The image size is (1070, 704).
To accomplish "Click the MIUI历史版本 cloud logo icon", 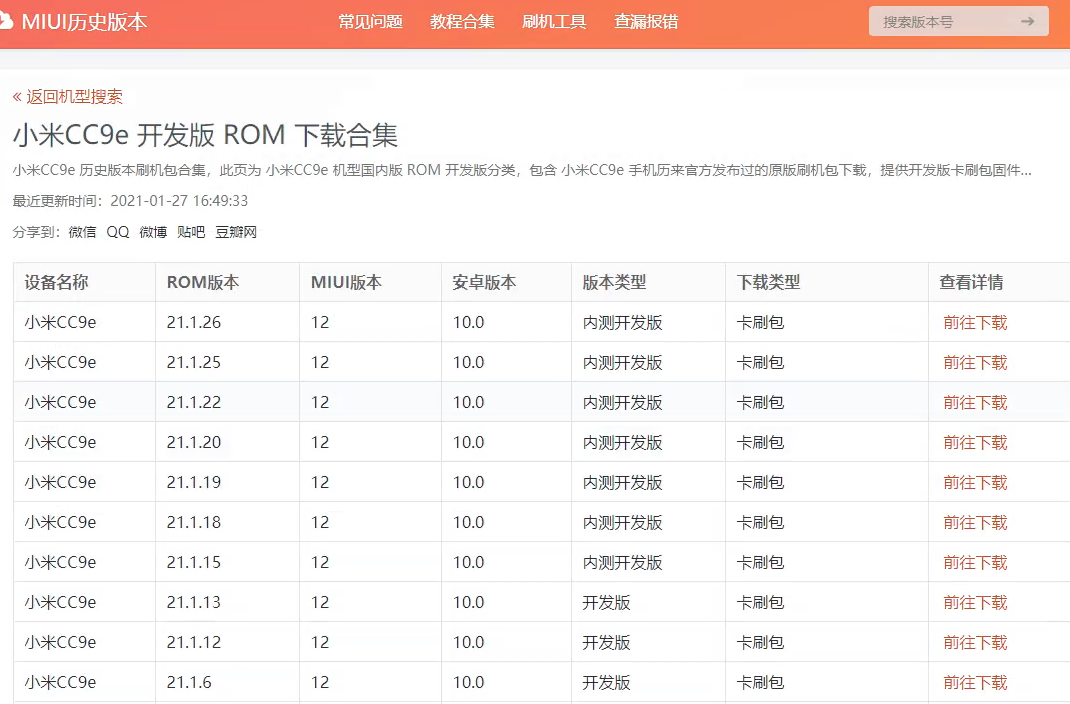I will click(5, 21).
